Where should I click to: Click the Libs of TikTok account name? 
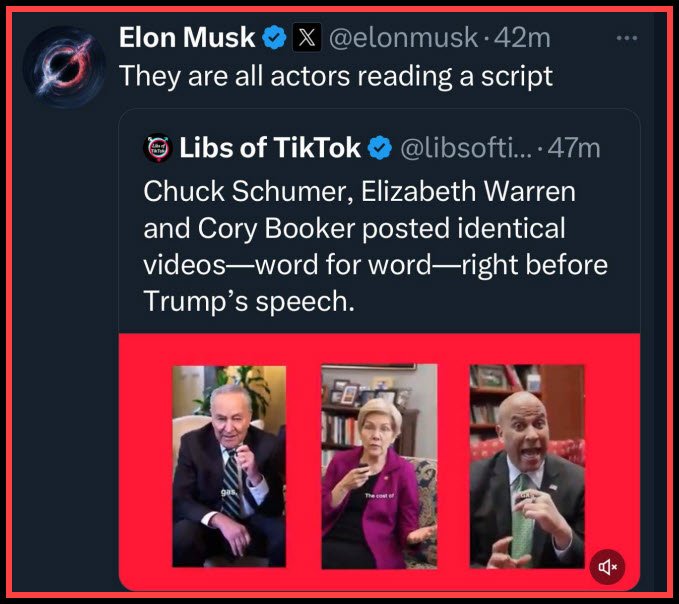(x=270, y=149)
